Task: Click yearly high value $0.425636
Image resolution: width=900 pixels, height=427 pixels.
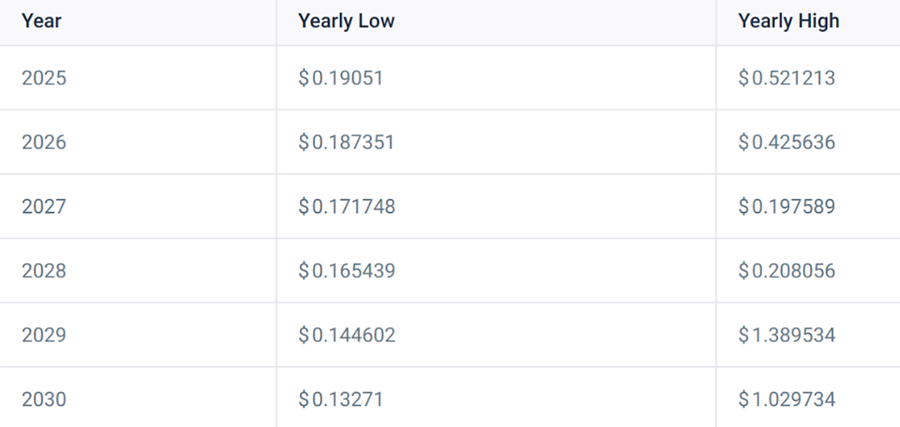Action: [786, 142]
